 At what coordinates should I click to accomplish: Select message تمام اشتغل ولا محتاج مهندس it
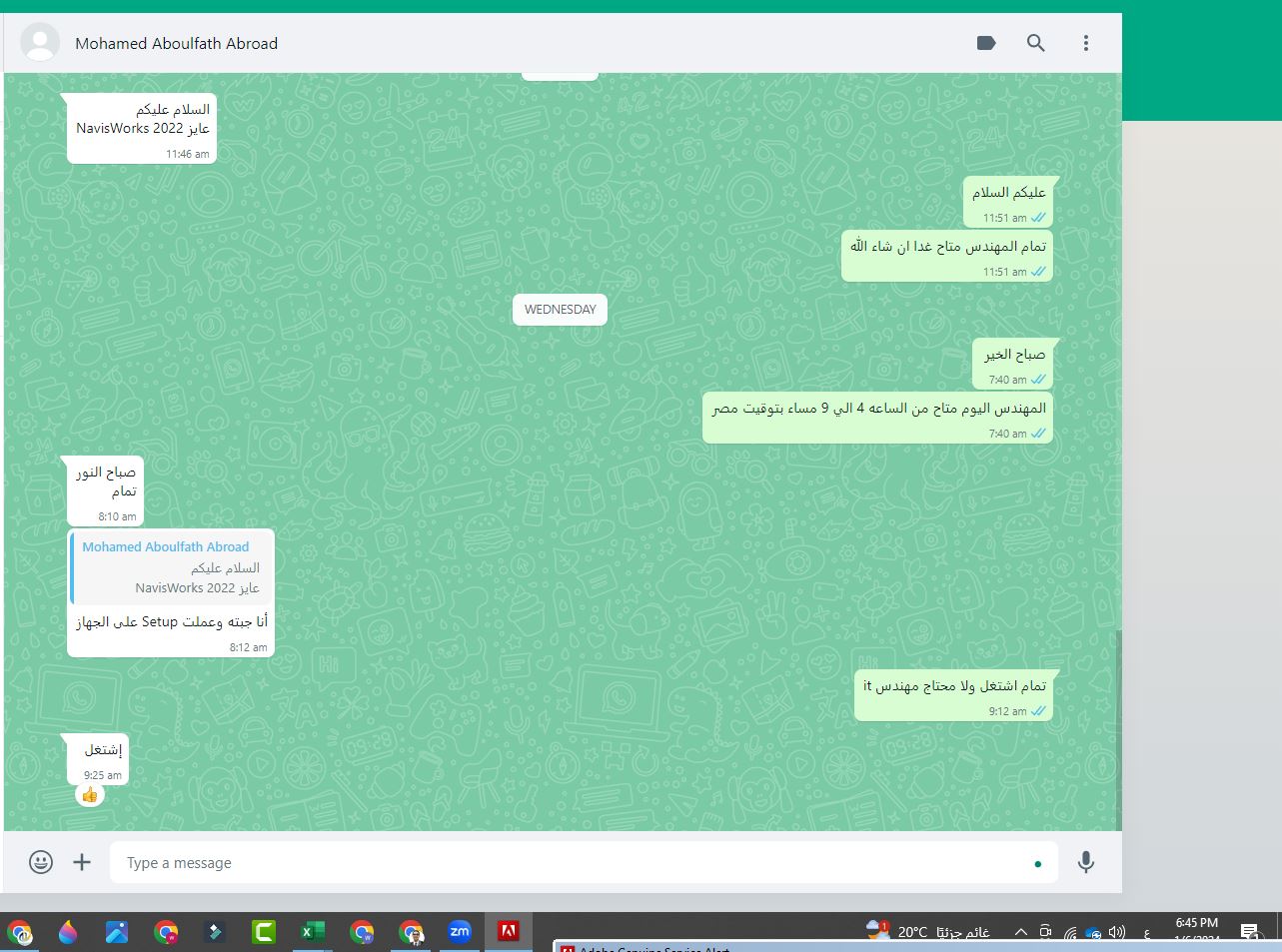(954, 696)
